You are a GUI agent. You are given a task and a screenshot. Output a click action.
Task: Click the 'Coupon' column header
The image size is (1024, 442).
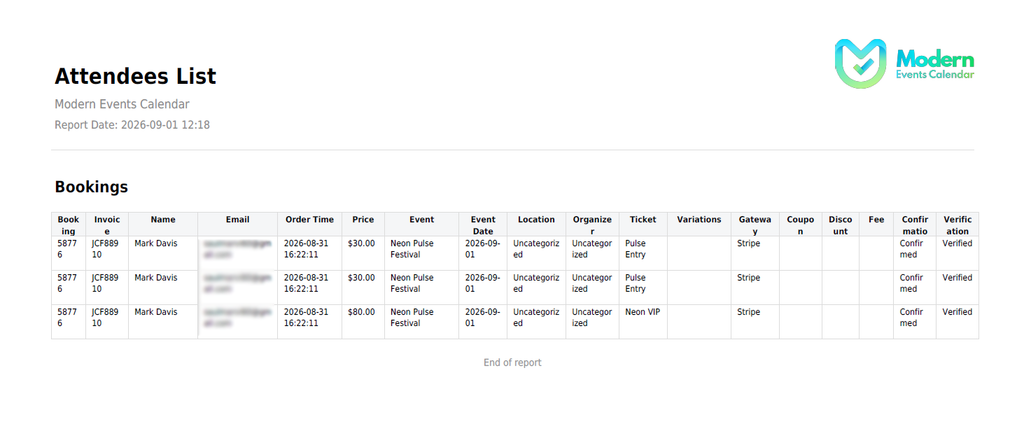[801, 225]
